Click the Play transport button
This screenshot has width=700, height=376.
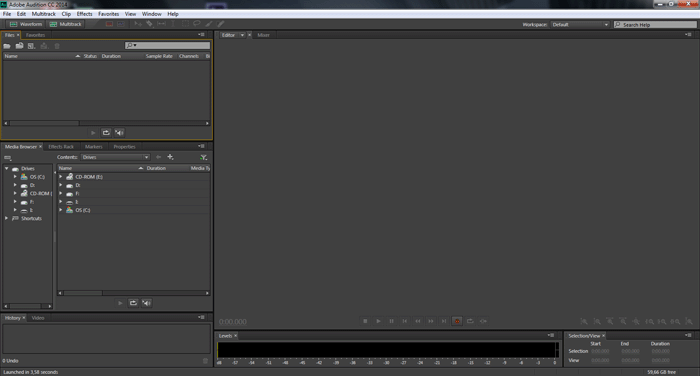[x=378, y=321]
